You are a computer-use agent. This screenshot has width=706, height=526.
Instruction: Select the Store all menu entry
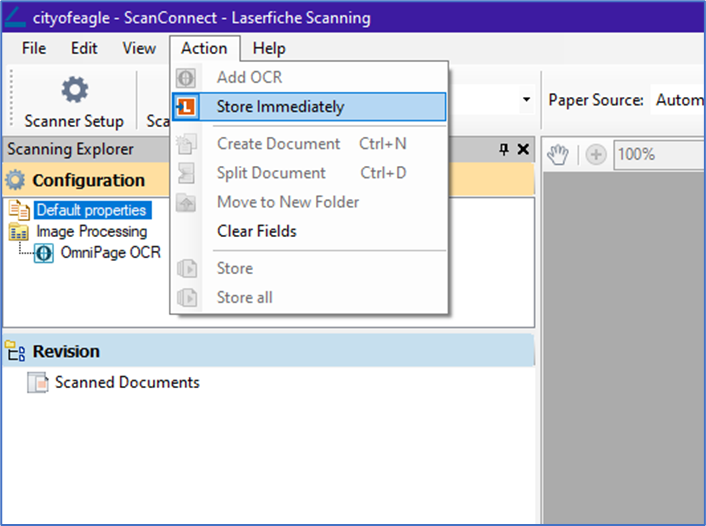pyautogui.click(x=309, y=298)
